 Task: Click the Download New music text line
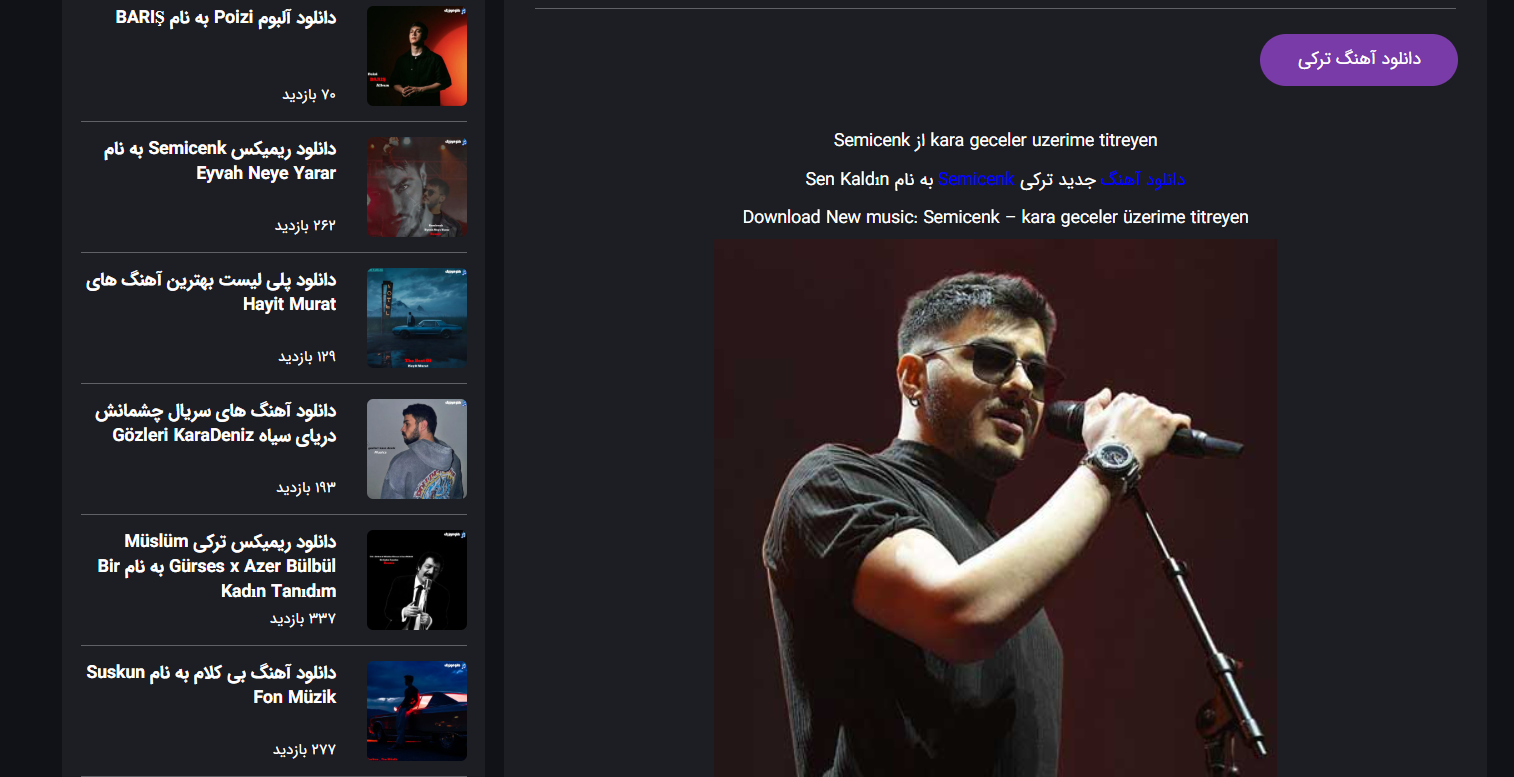point(995,217)
